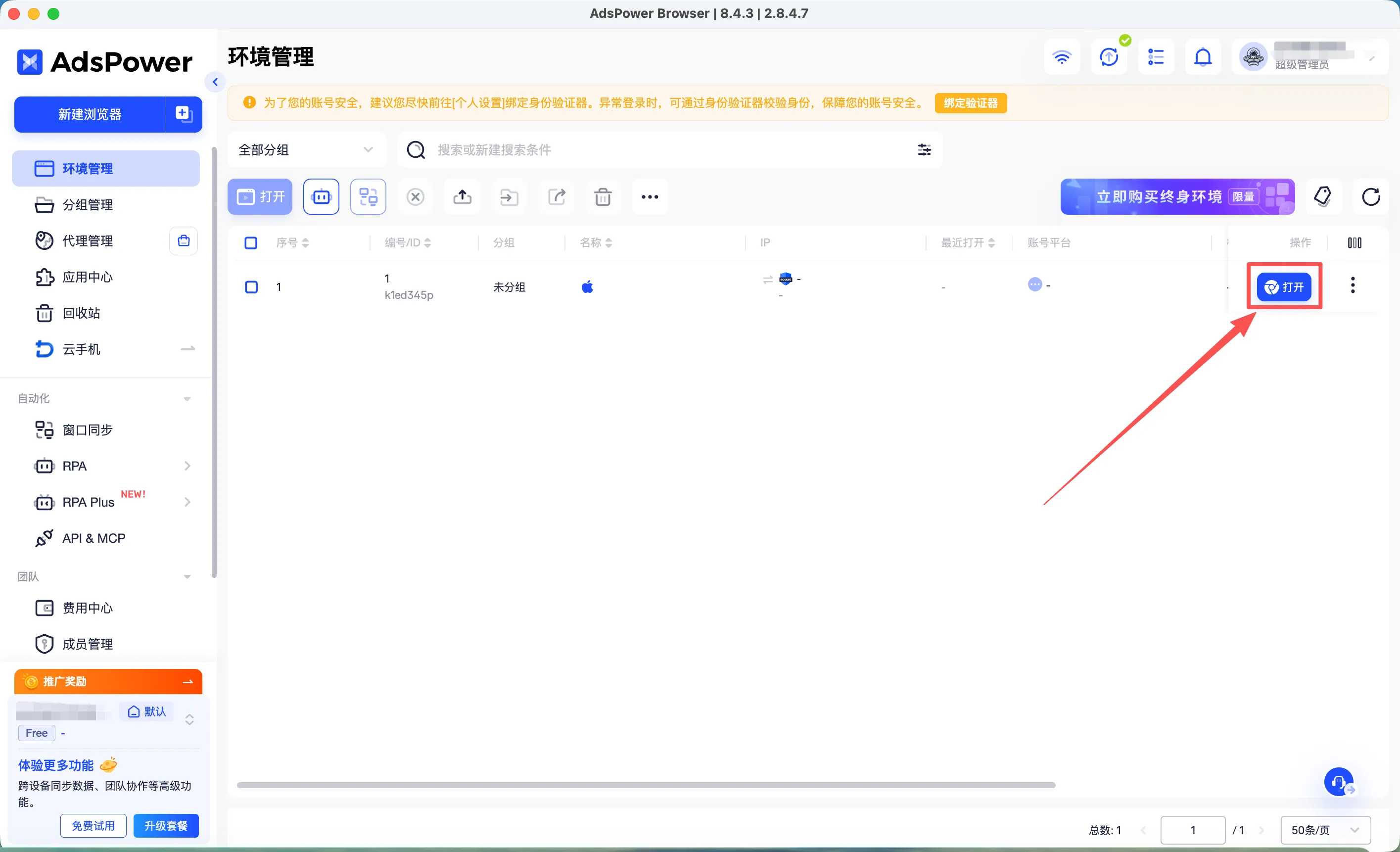The image size is (1400, 852).
Task: Expand the account switcher up-down arrows
Action: point(190,719)
